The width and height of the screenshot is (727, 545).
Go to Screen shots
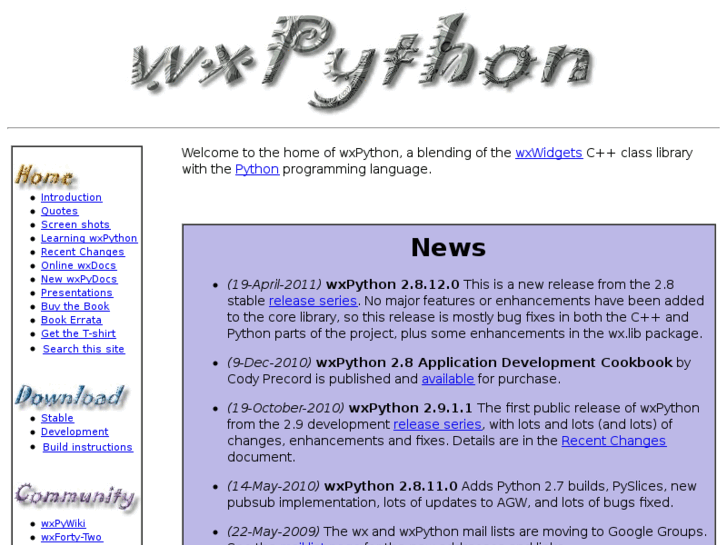point(75,224)
